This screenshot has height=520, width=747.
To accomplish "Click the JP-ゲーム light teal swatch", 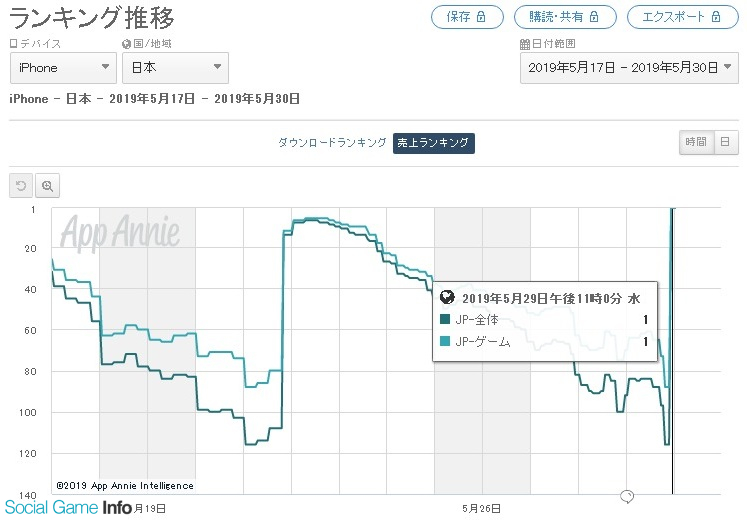I will pos(446,342).
